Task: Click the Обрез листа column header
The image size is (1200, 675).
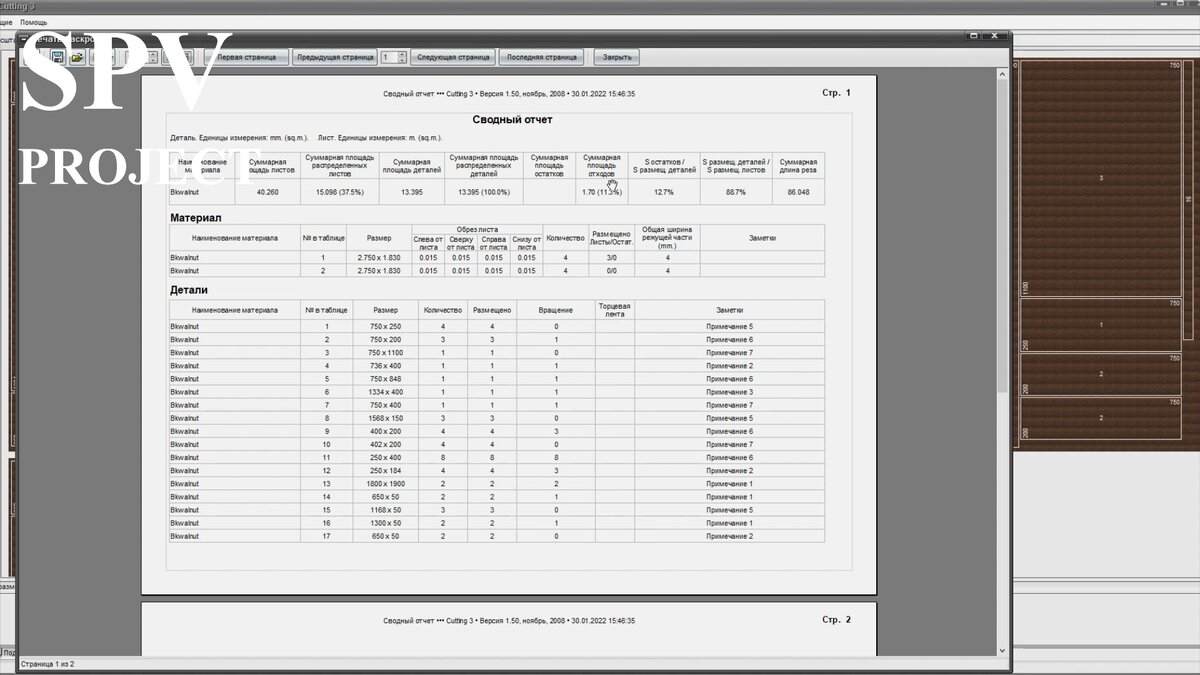Action: pos(477,229)
